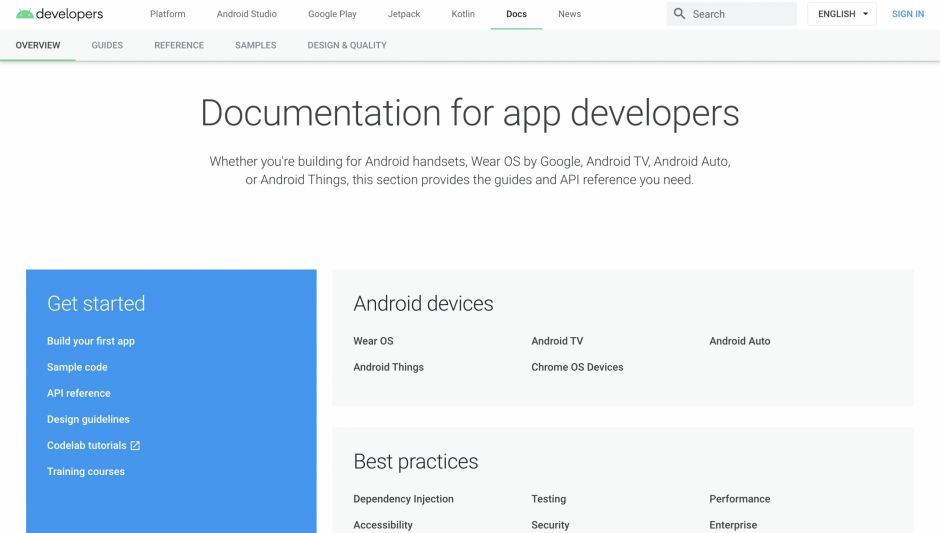The width and height of the screenshot is (940, 533).
Task: Open the Training courses link
Action: point(86,471)
